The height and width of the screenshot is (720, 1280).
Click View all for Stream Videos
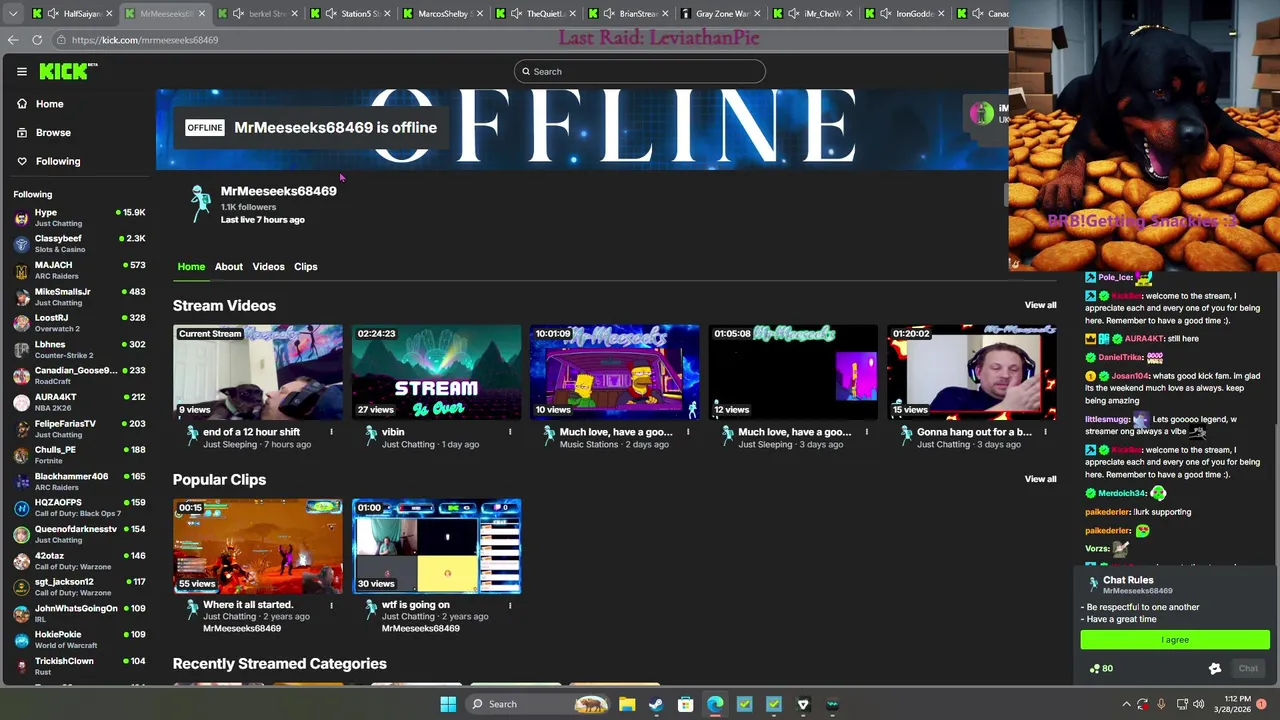pyautogui.click(x=1040, y=305)
